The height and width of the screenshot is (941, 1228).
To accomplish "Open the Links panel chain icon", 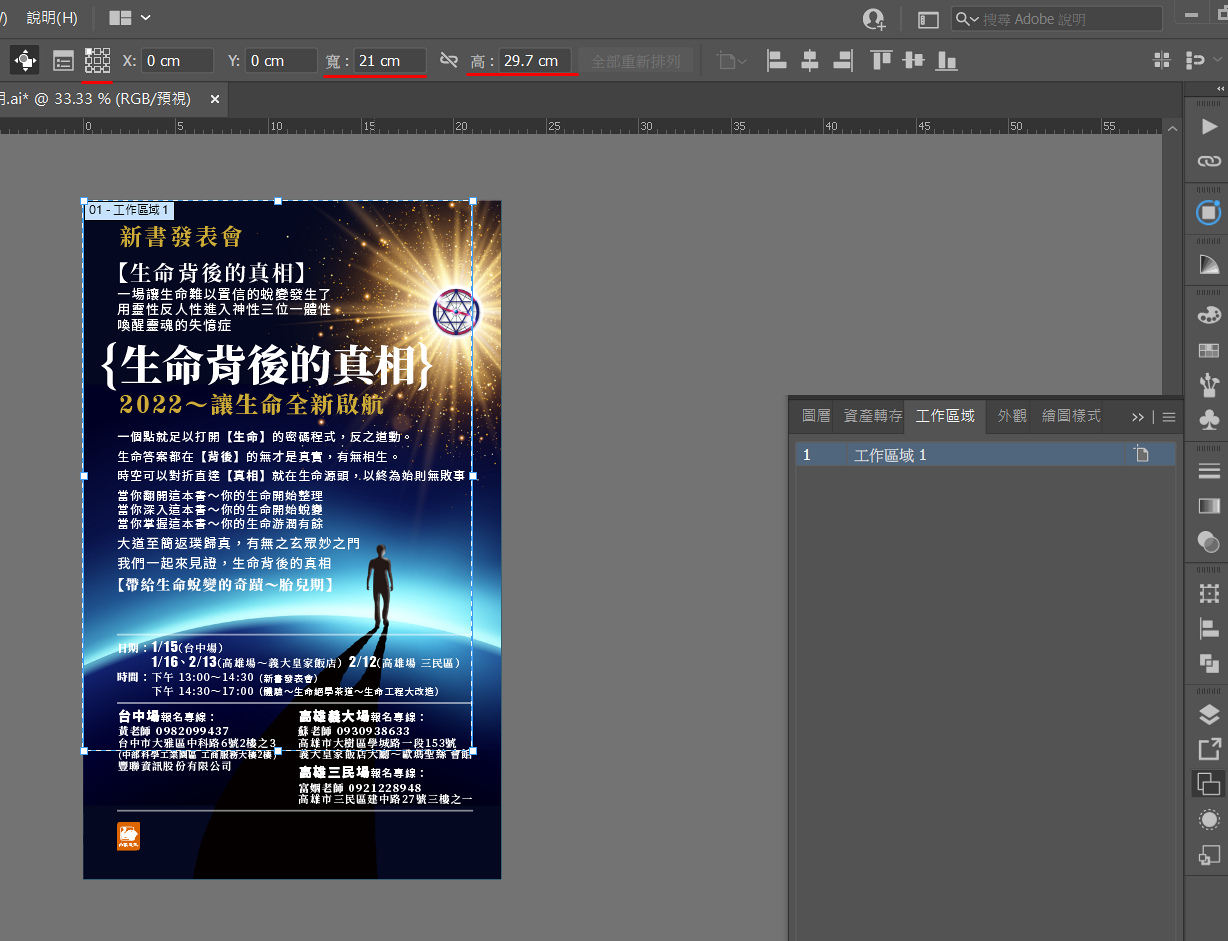I will (x=1209, y=161).
